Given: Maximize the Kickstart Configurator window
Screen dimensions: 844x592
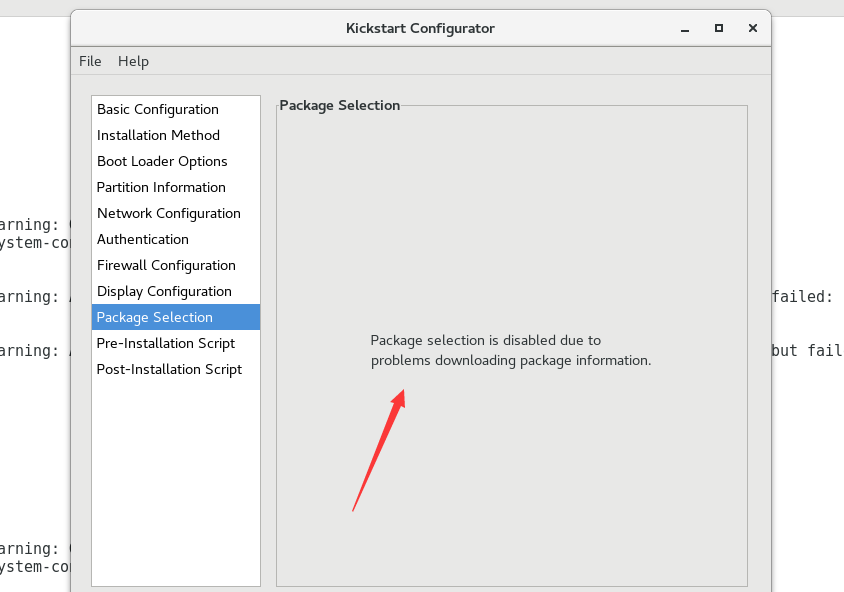Looking at the screenshot, I should 719,28.
